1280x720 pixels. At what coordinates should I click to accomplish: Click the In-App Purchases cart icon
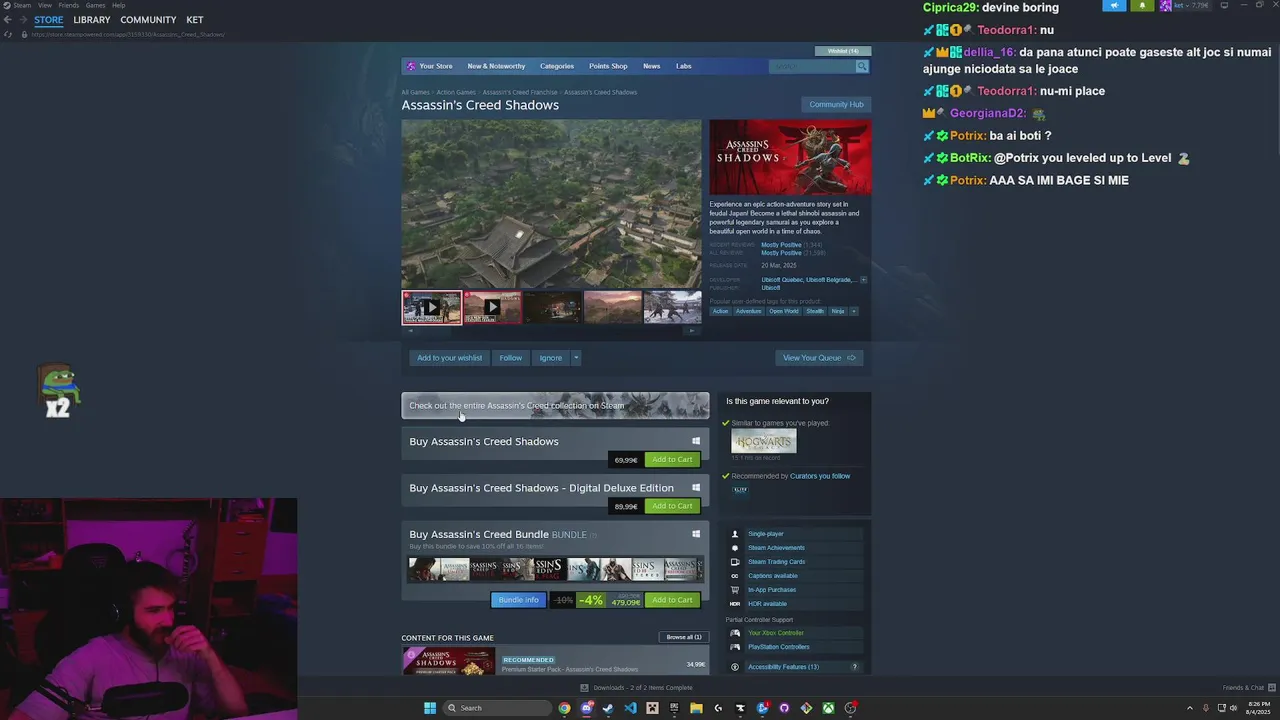tap(735, 590)
